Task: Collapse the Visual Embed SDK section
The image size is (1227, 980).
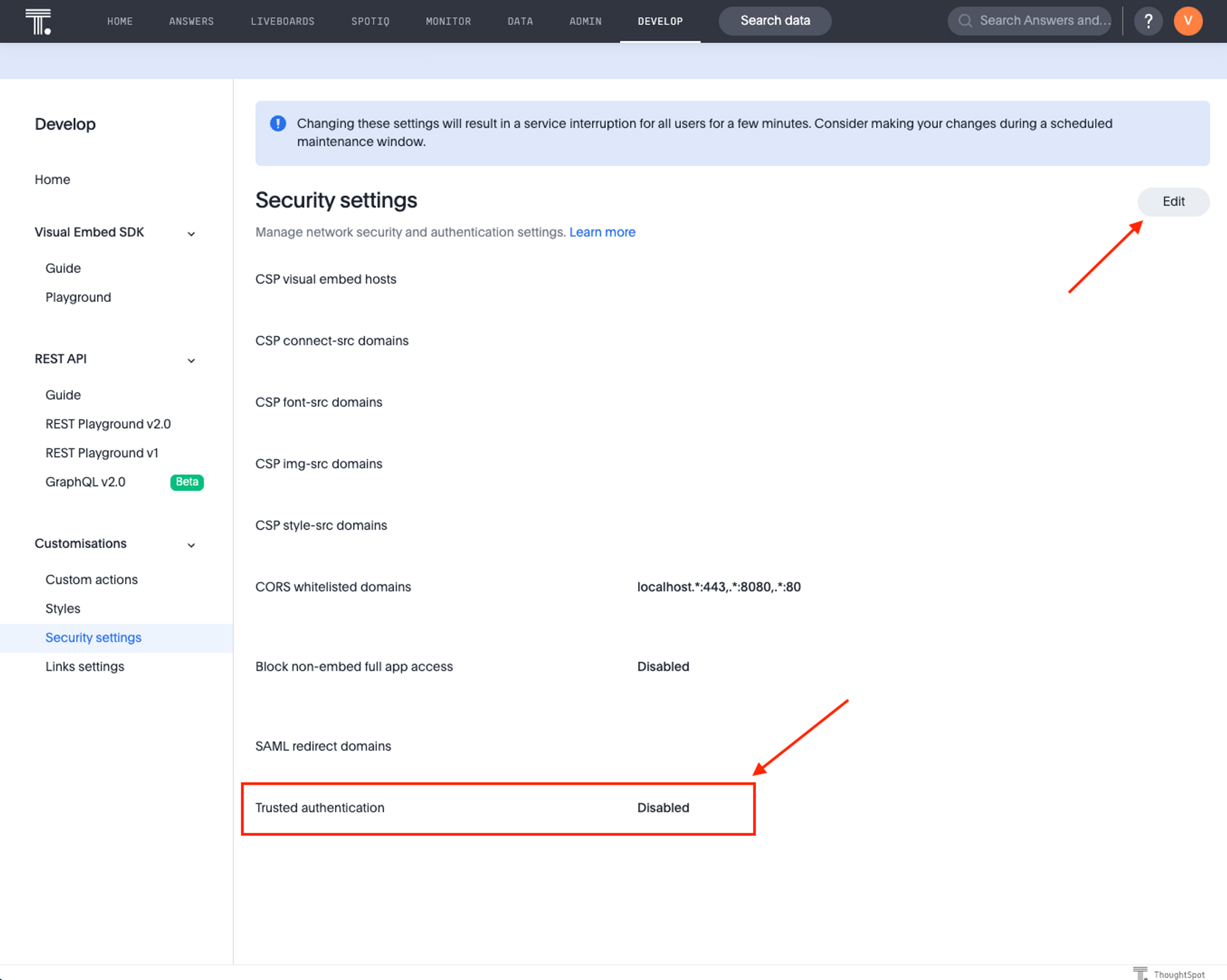Action: (x=191, y=234)
